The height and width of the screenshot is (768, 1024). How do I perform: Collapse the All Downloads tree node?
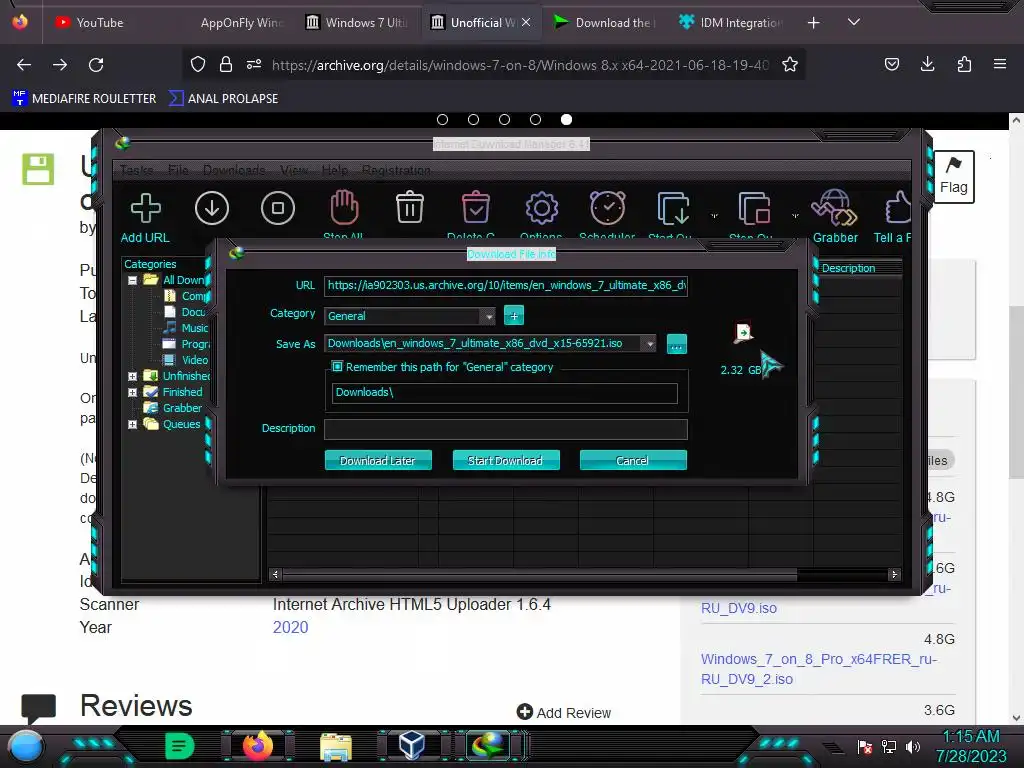tap(133, 280)
